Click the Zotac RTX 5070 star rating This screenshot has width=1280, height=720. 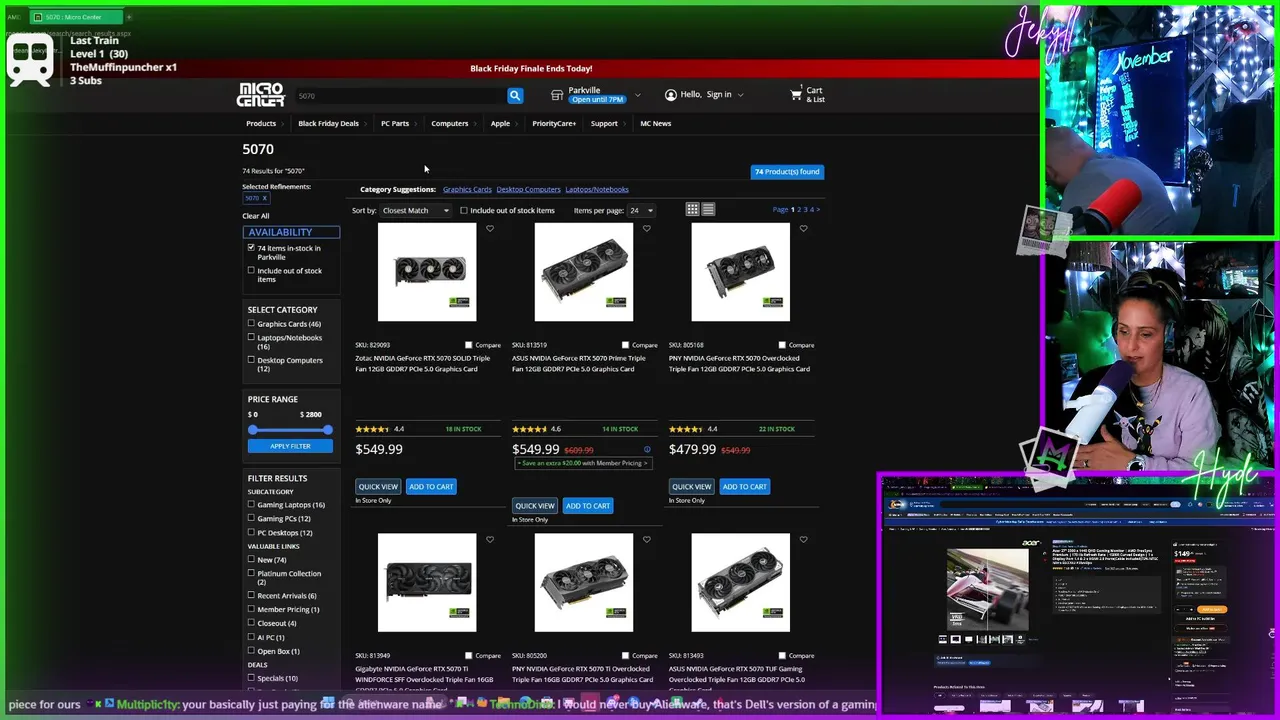[x=372, y=429]
